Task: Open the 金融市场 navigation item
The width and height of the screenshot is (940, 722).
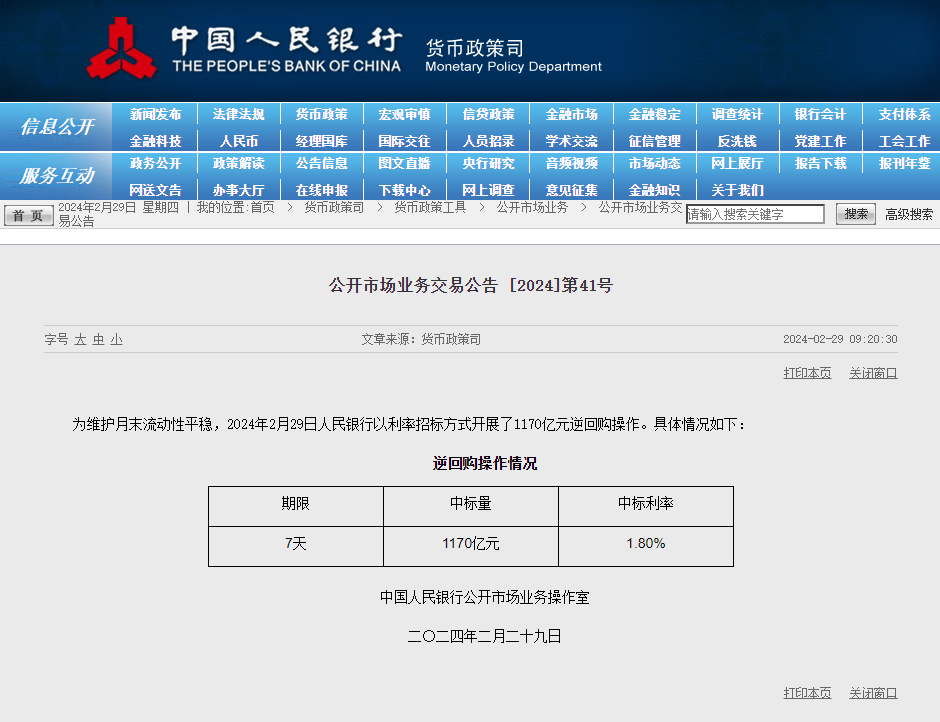Action: pyautogui.click(x=571, y=115)
